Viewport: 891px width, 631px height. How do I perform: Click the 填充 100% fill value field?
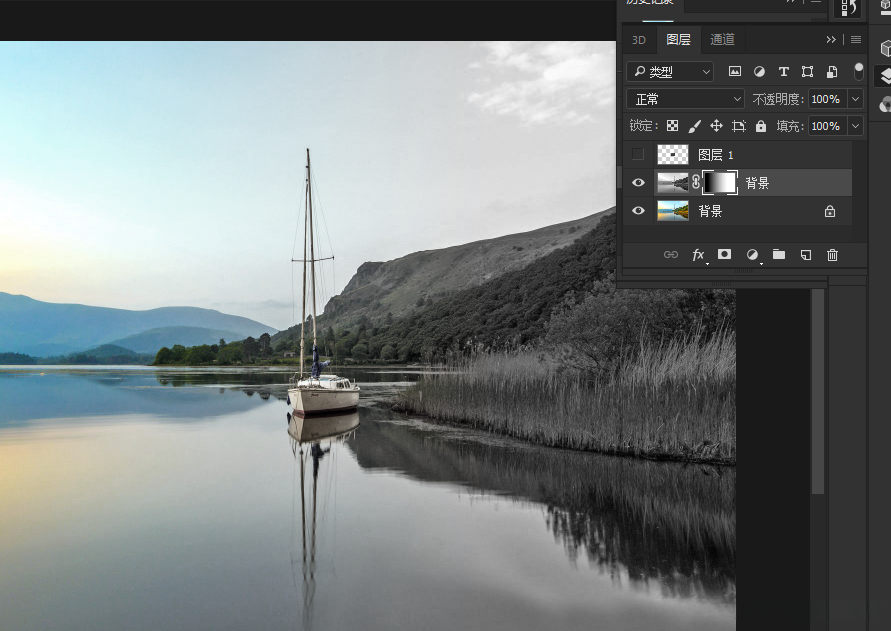click(x=827, y=126)
